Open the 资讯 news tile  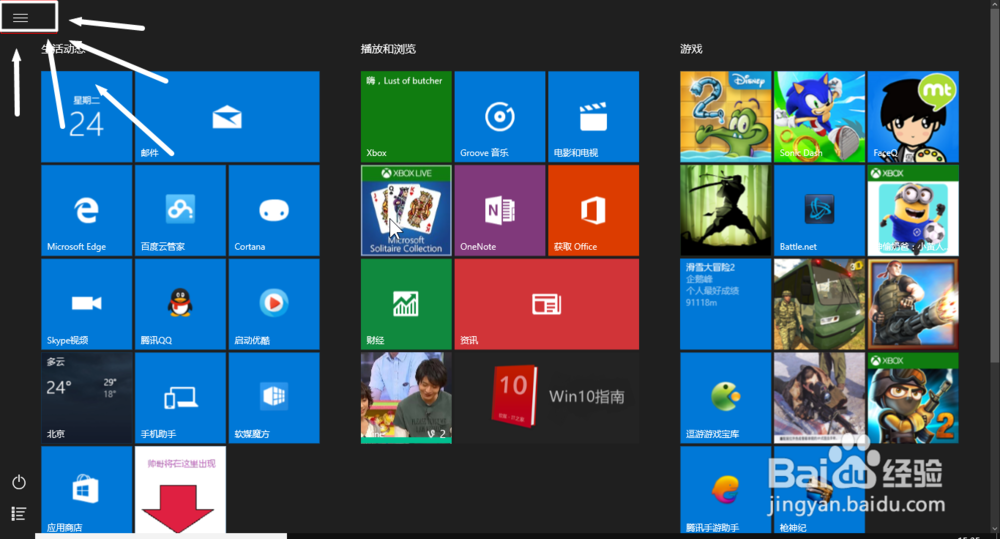[547, 304]
